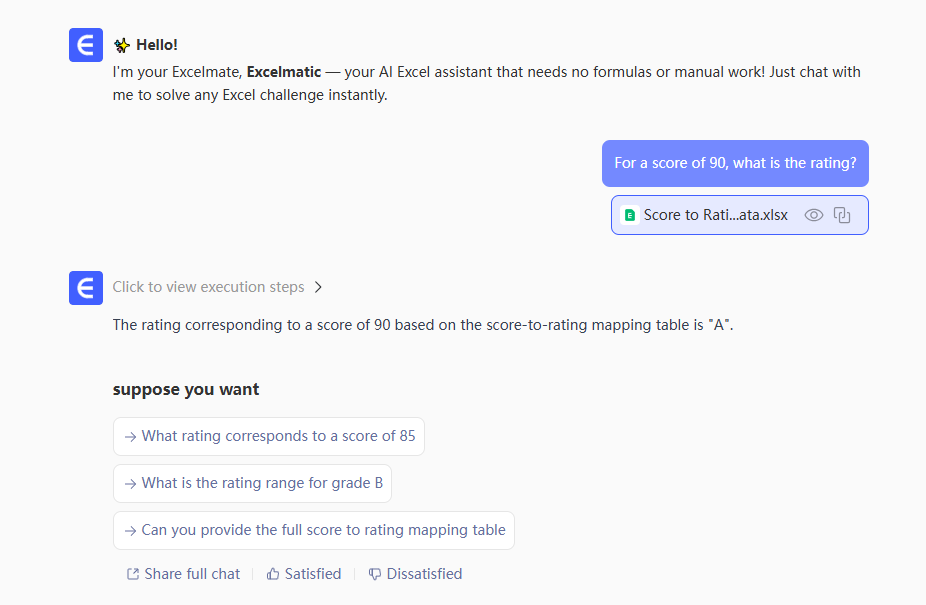The width and height of the screenshot is (926, 605).
Task: Click the blue "For a score of 90" message bubble
Action: (735, 163)
